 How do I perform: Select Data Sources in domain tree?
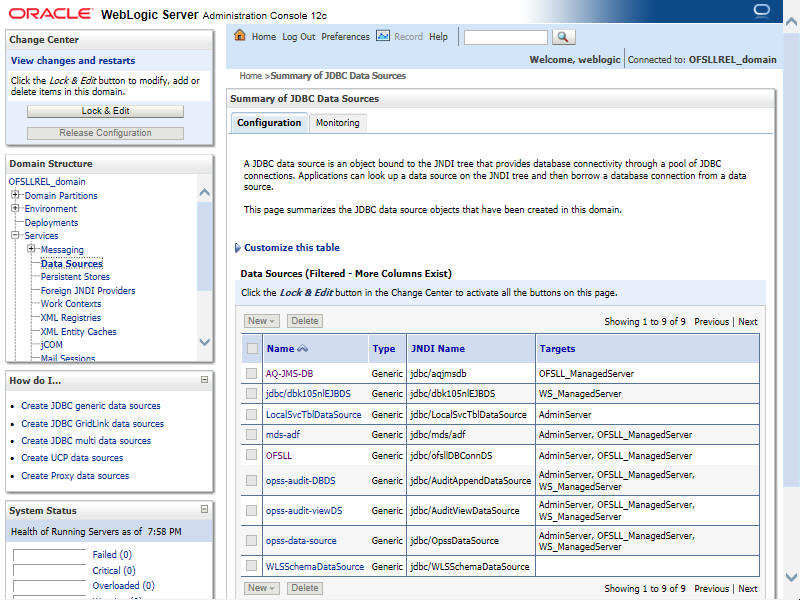coord(72,263)
